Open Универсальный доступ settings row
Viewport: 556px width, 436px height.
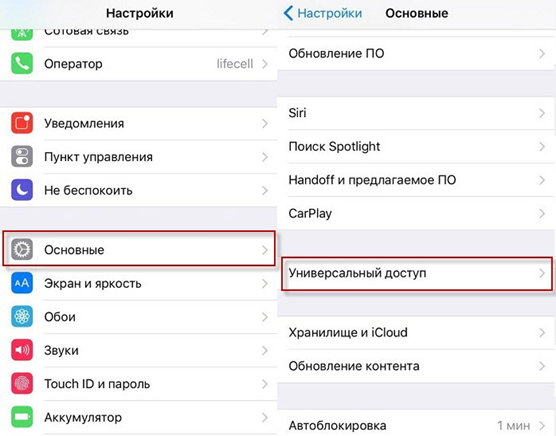click(x=417, y=274)
